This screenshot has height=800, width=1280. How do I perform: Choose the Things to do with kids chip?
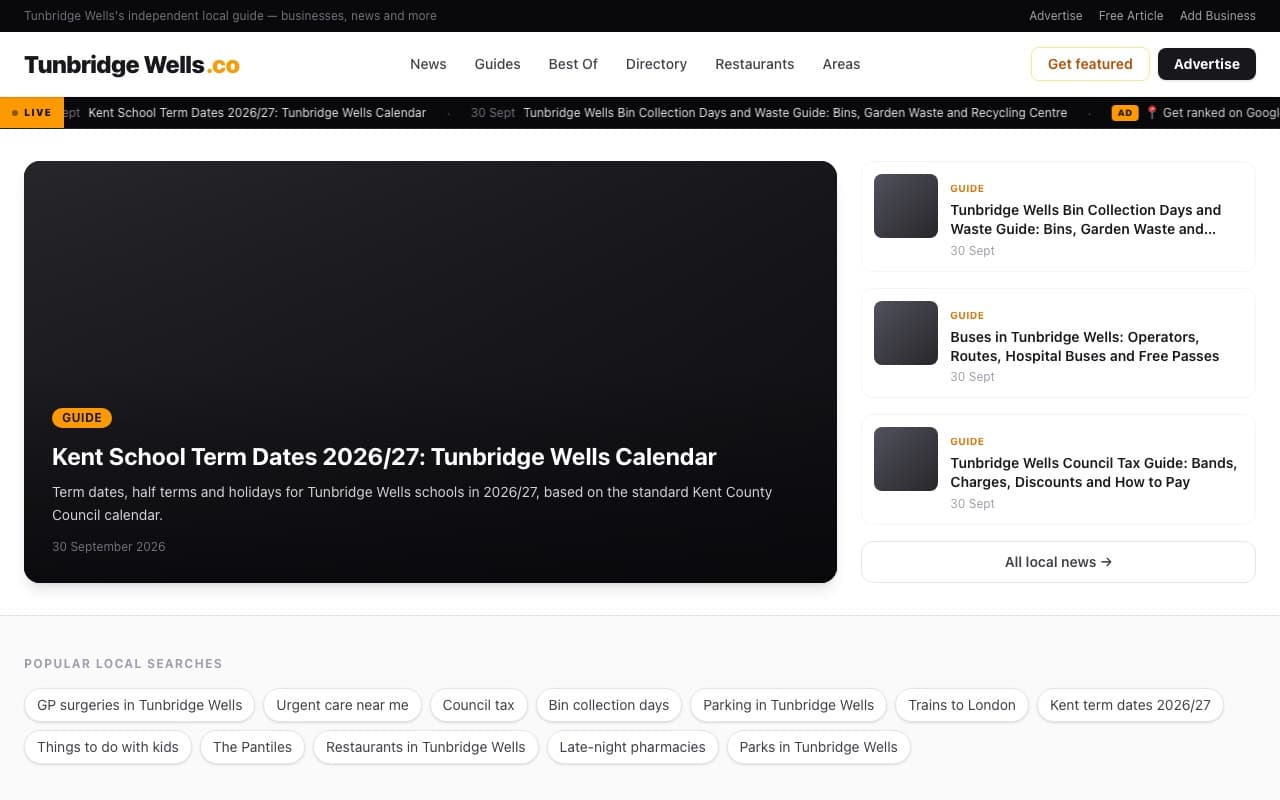coord(108,747)
